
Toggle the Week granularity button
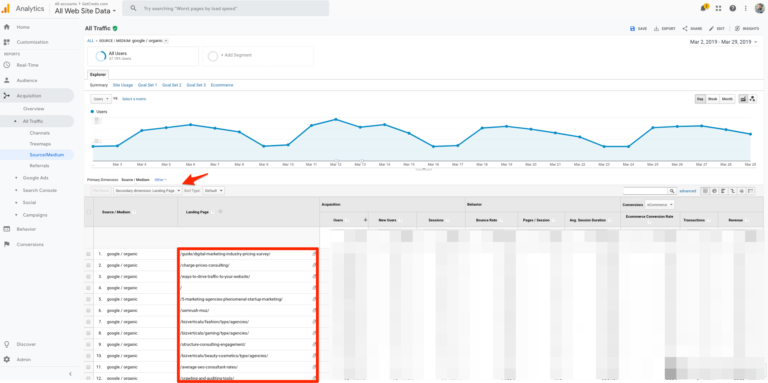pyautogui.click(x=713, y=99)
